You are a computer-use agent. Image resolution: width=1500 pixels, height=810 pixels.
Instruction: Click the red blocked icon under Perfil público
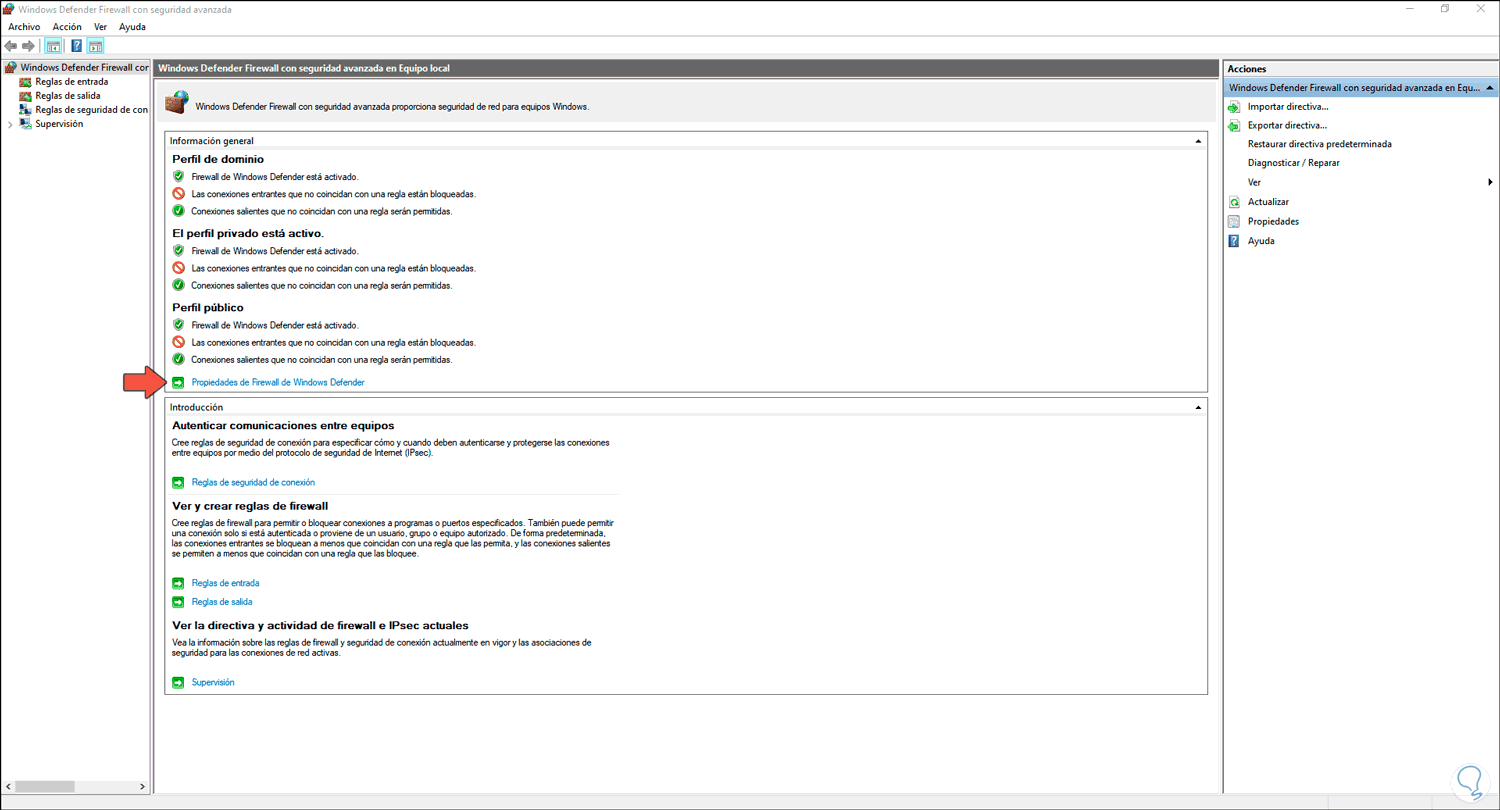pyautogui.click(x=178, y=342)
